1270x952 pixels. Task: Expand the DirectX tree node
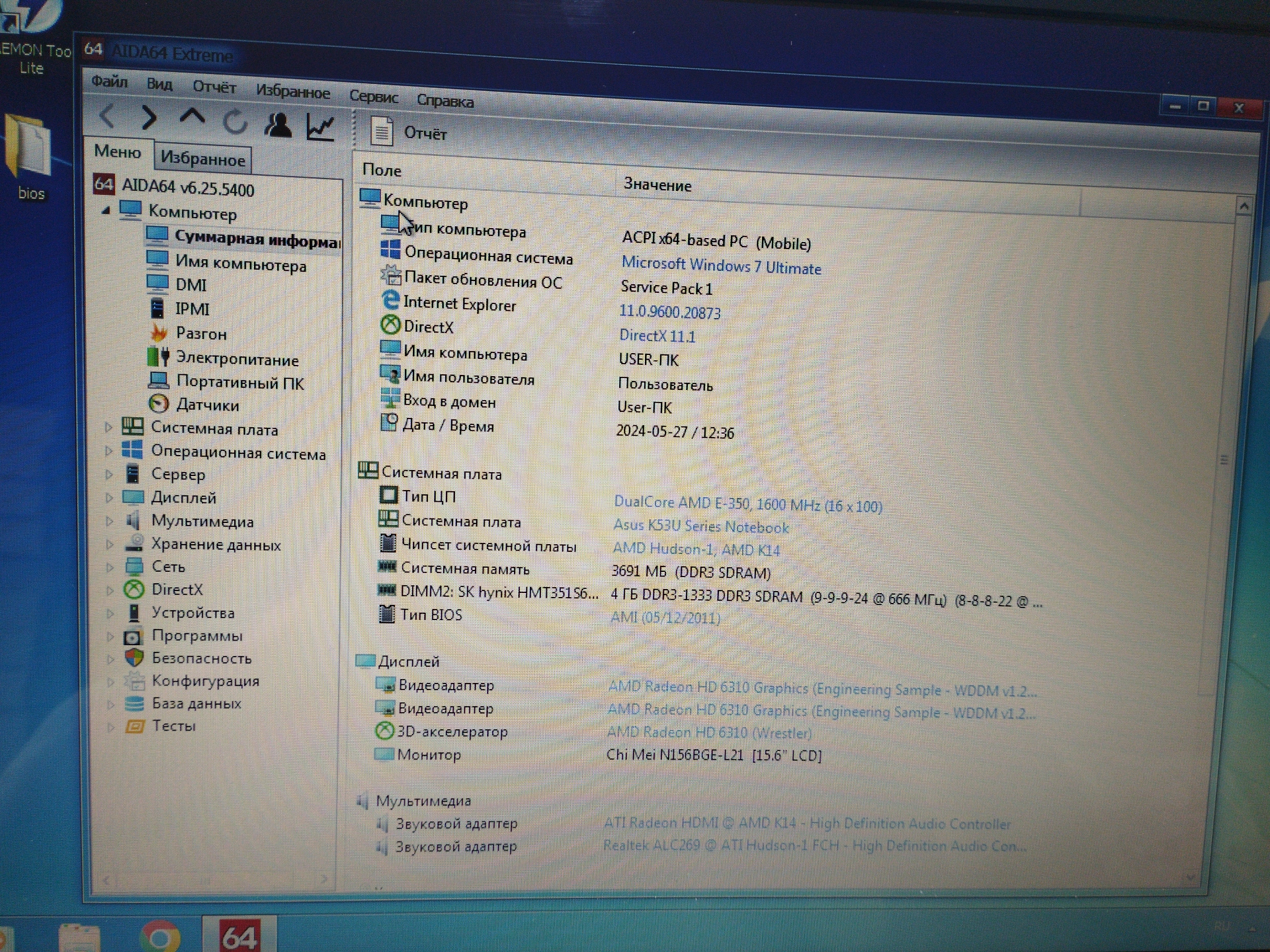coord(110,590)
